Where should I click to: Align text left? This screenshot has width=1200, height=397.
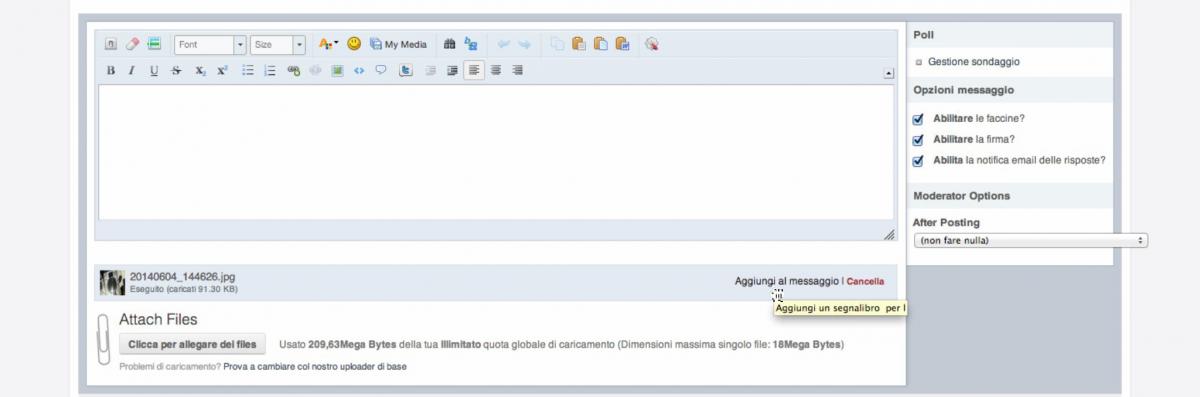tap(474, 71)
